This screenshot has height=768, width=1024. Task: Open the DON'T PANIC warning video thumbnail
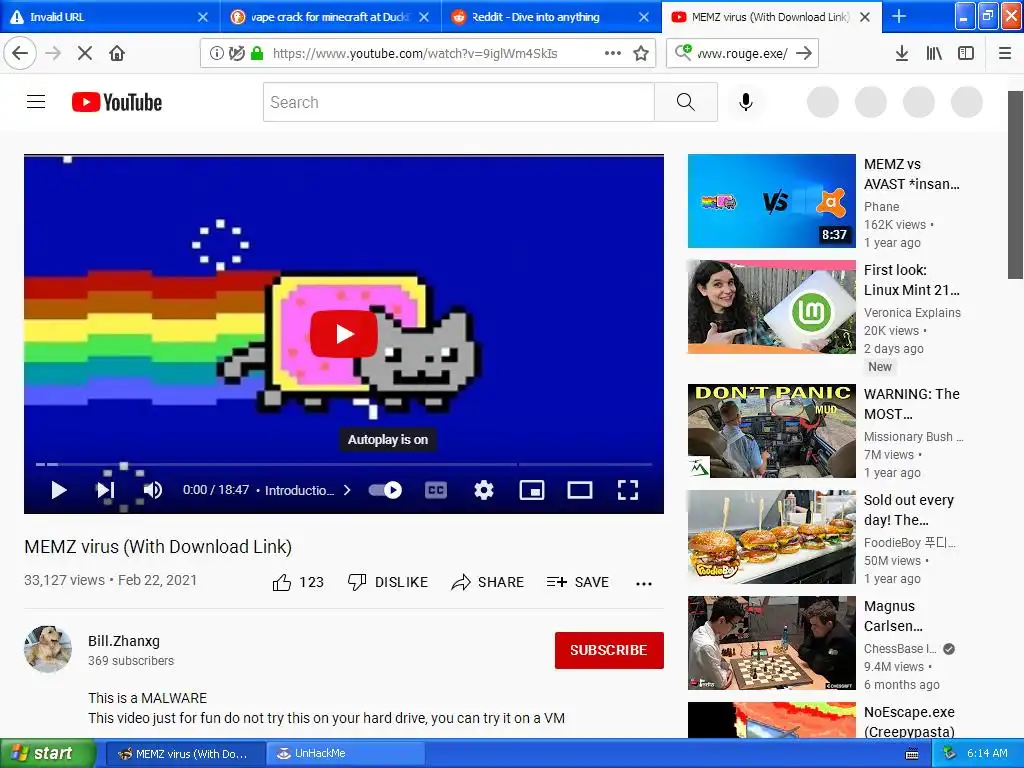(771, 430)
